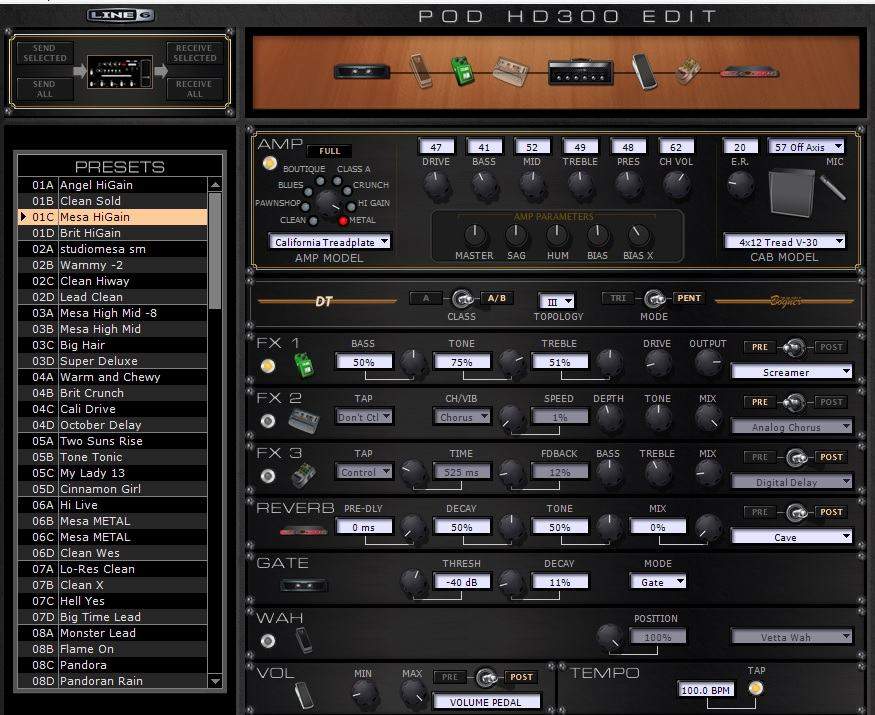The width and height of the screenshot is (875, 715).
Task: Flip the DT Class A/AB switch
Action: [463, 298]
